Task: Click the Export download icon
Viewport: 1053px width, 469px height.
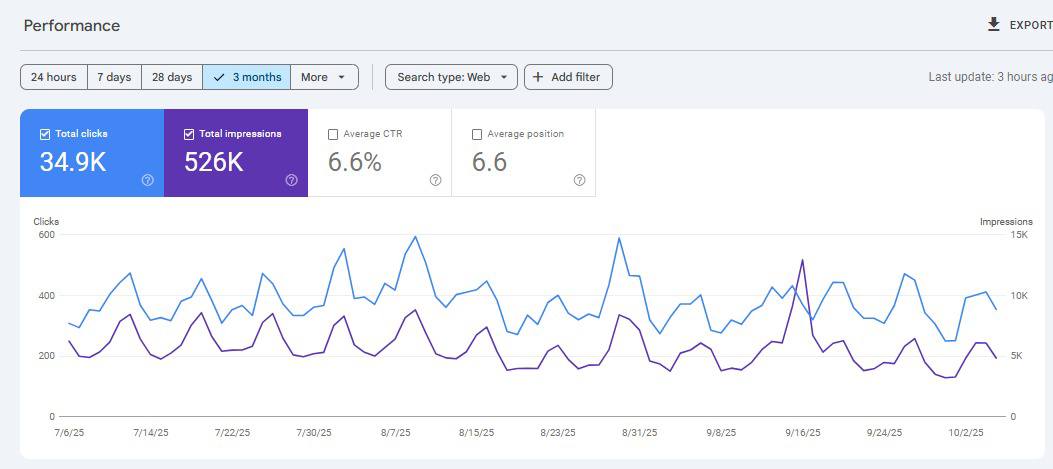Action: (x=993, y=25)
